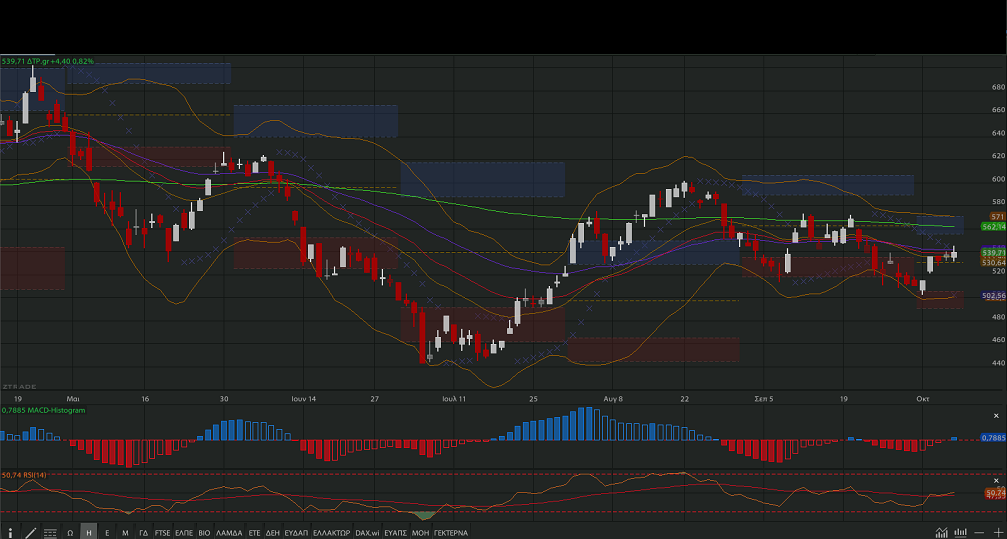Click the Αυγ 8 date axis label
Viewport: 1007px width, 539px height.
click(x=613, y=398)
